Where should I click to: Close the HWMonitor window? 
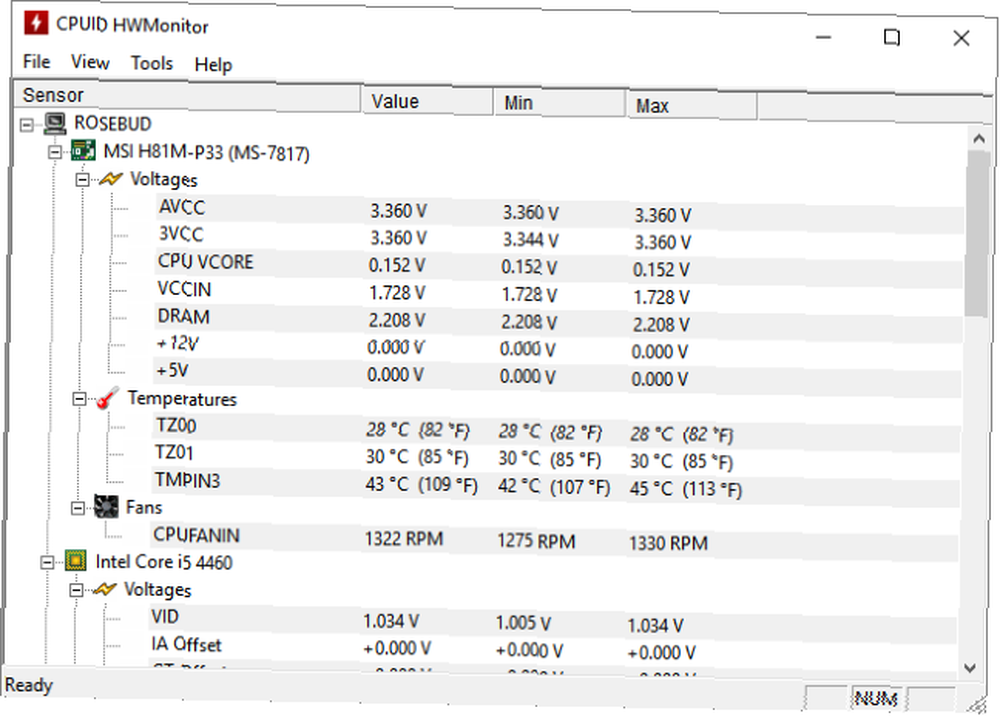tap(961, 38)
